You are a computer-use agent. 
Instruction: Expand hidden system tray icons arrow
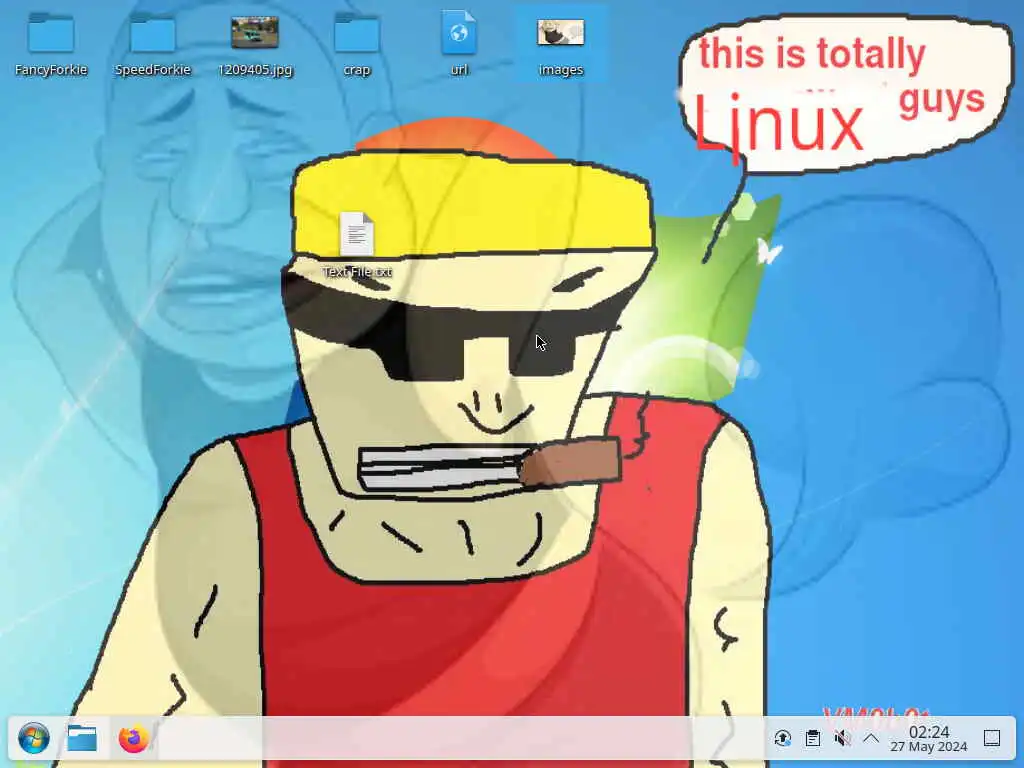pos(871,739)
